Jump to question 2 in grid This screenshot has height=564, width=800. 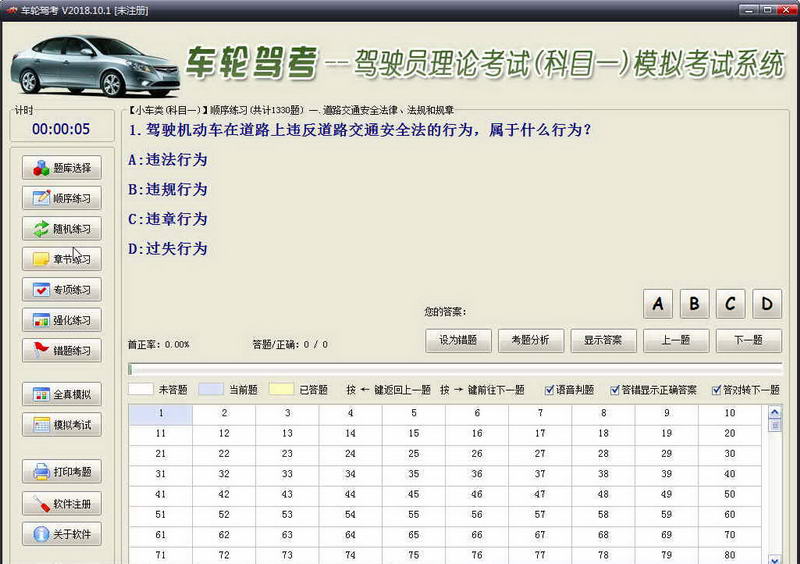click(224, 414)
